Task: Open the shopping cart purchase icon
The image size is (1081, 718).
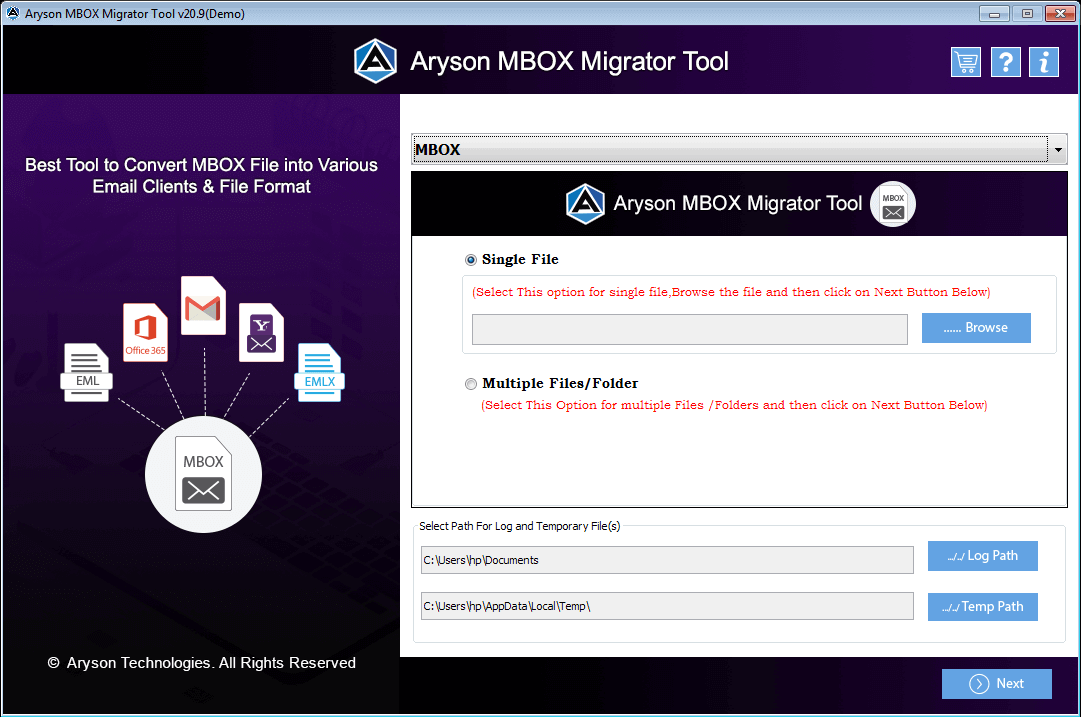Action: [x=966, y=62]
